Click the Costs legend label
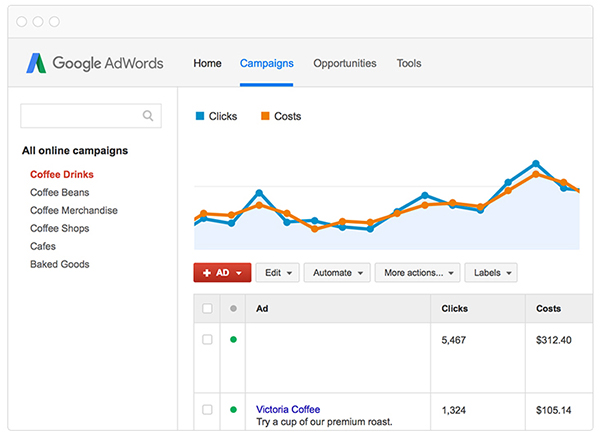Screen dimensions: 600x439 [287, 116]
